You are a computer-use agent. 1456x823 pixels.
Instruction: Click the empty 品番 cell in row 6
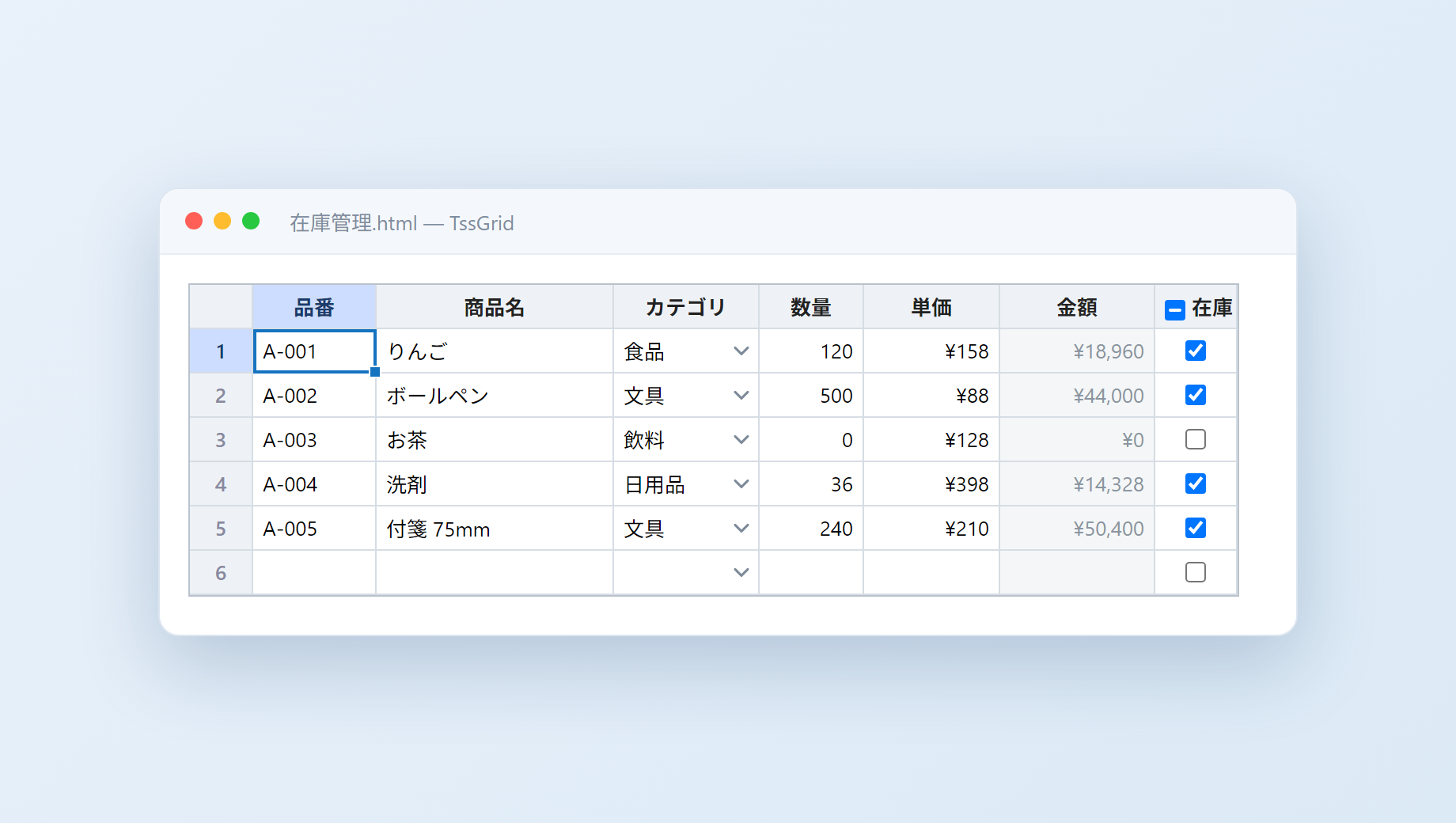[314, 573]
